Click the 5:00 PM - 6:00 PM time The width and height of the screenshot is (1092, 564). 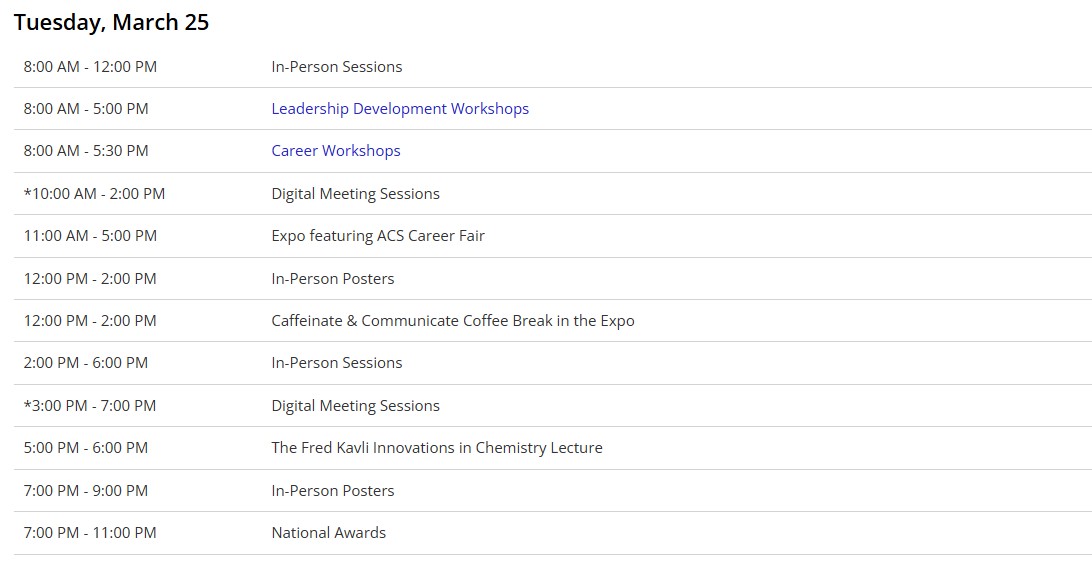(x=86, y=448)
